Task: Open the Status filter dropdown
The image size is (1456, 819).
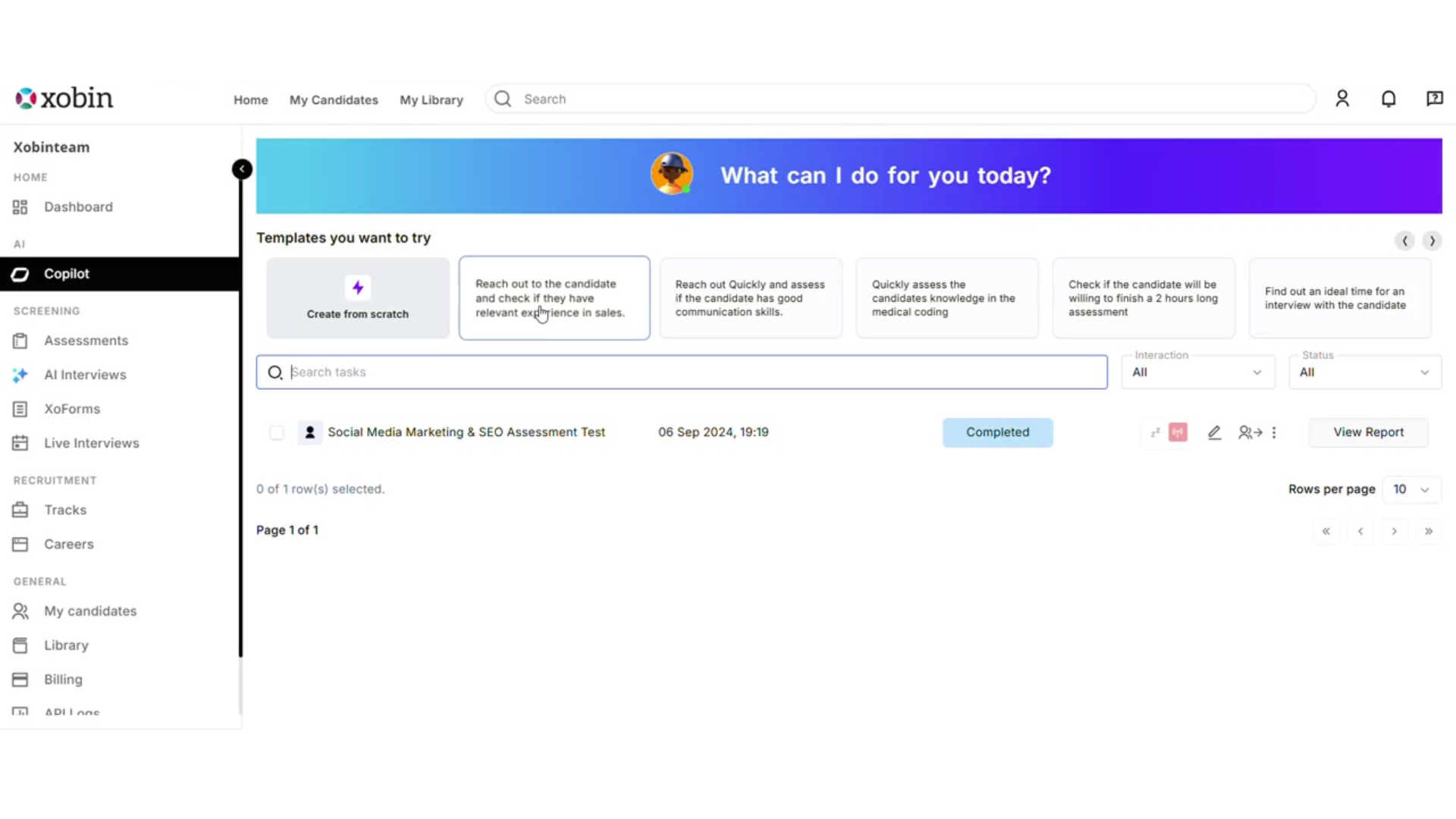Action: point(1365,372)
